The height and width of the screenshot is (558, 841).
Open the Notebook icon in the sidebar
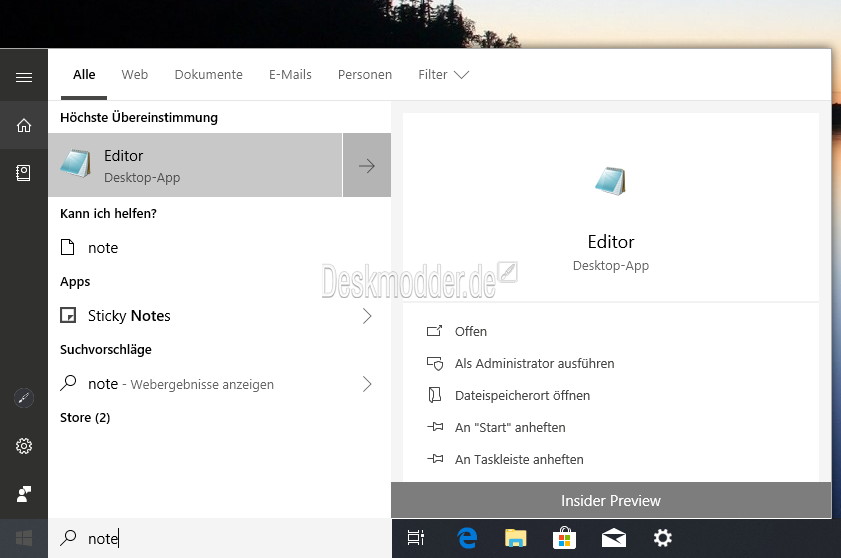pos(24,173)
